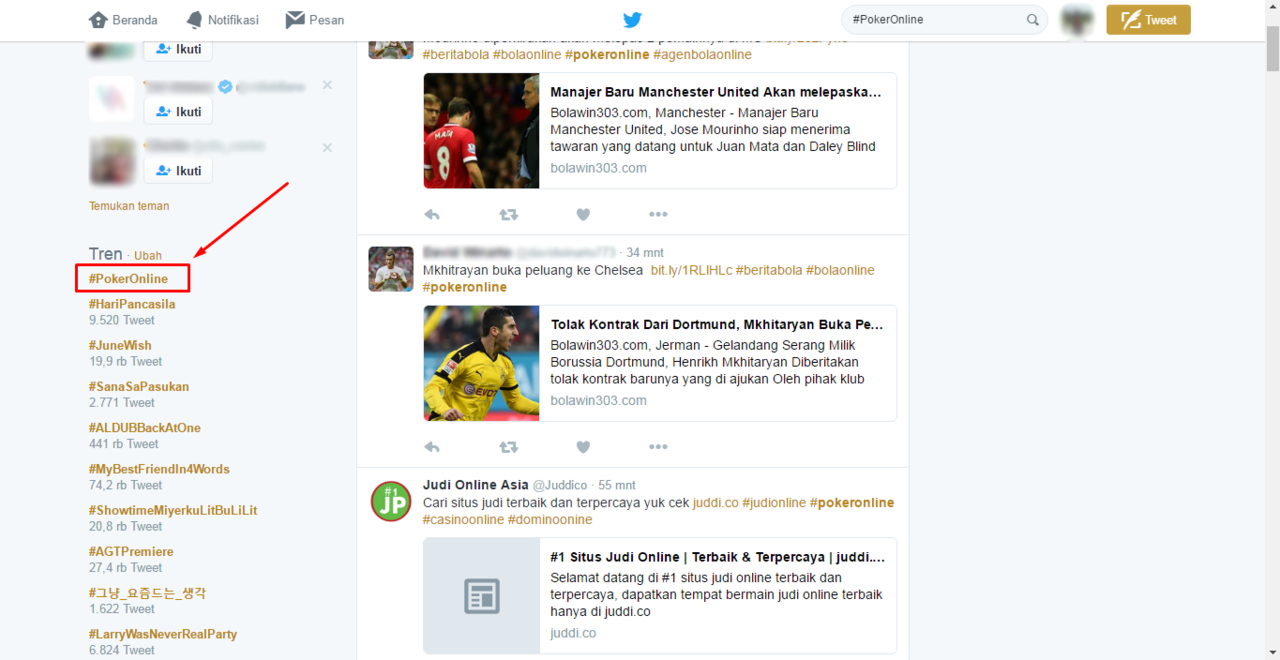Open the Tolak Kontrak Dari Dortmund headline
This screenshot has height=660, width=1280.
coord(717,324)
